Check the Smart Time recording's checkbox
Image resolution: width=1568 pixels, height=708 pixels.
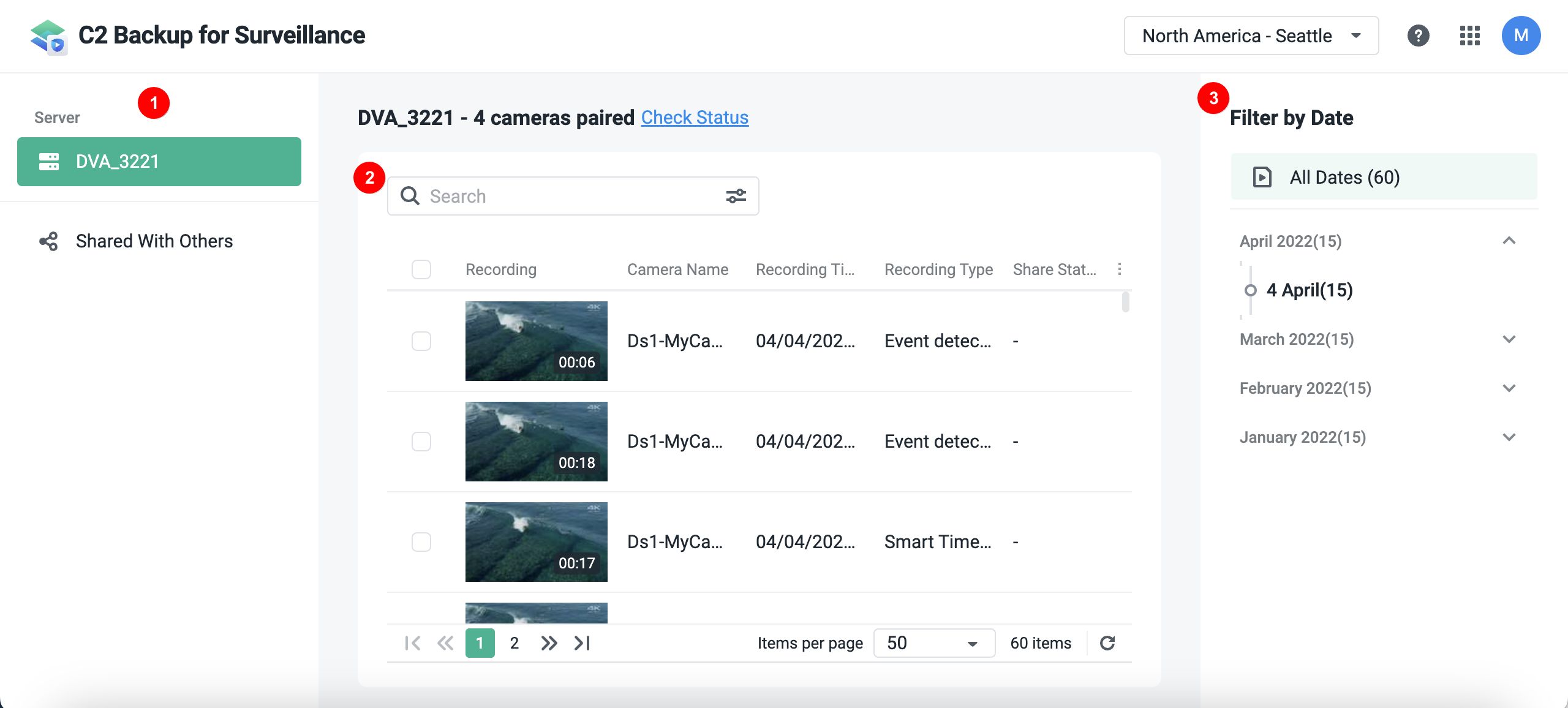point(421,541)
